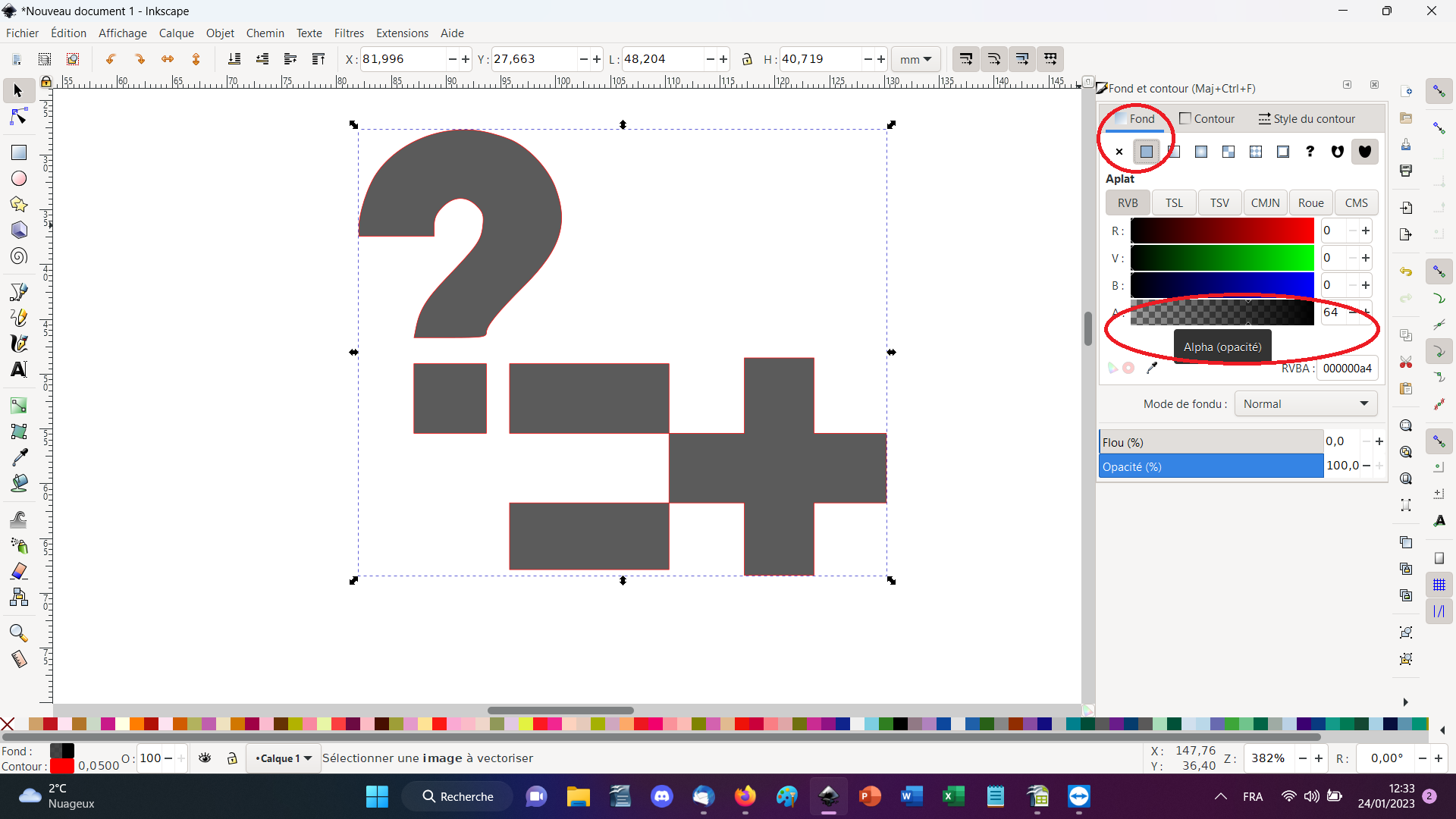This screenshot has height=819, width=1456.
Task: Decrease the Opacité value with minus
Action: [x=1367, y=466]
